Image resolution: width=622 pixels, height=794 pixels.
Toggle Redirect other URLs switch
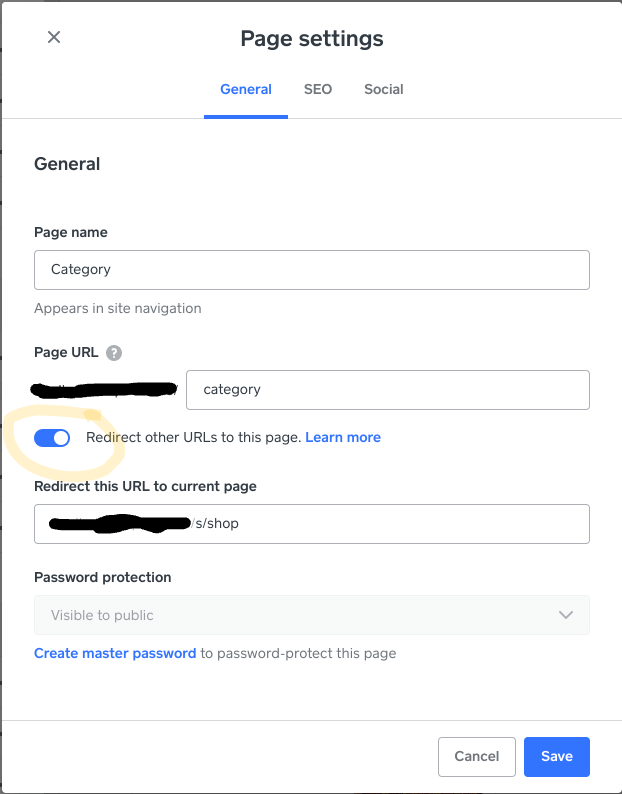coord(52,438)
